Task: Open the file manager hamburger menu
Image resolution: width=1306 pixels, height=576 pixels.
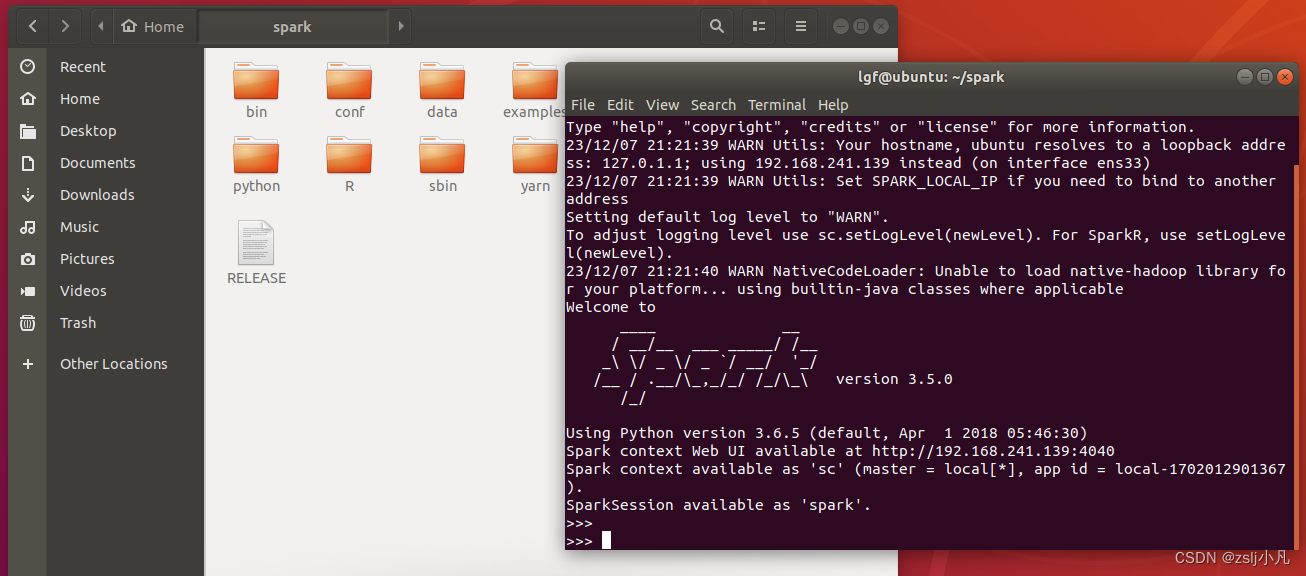Action: coord(800,27)
